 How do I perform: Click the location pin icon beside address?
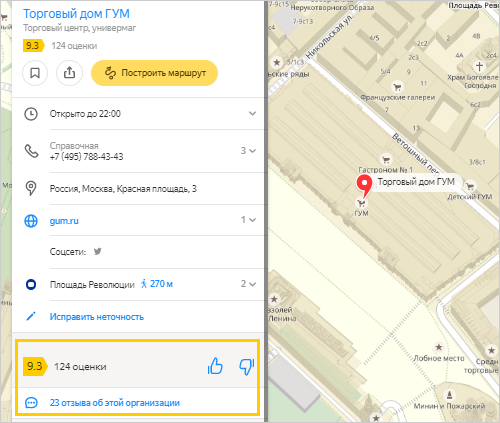(31, 188)
